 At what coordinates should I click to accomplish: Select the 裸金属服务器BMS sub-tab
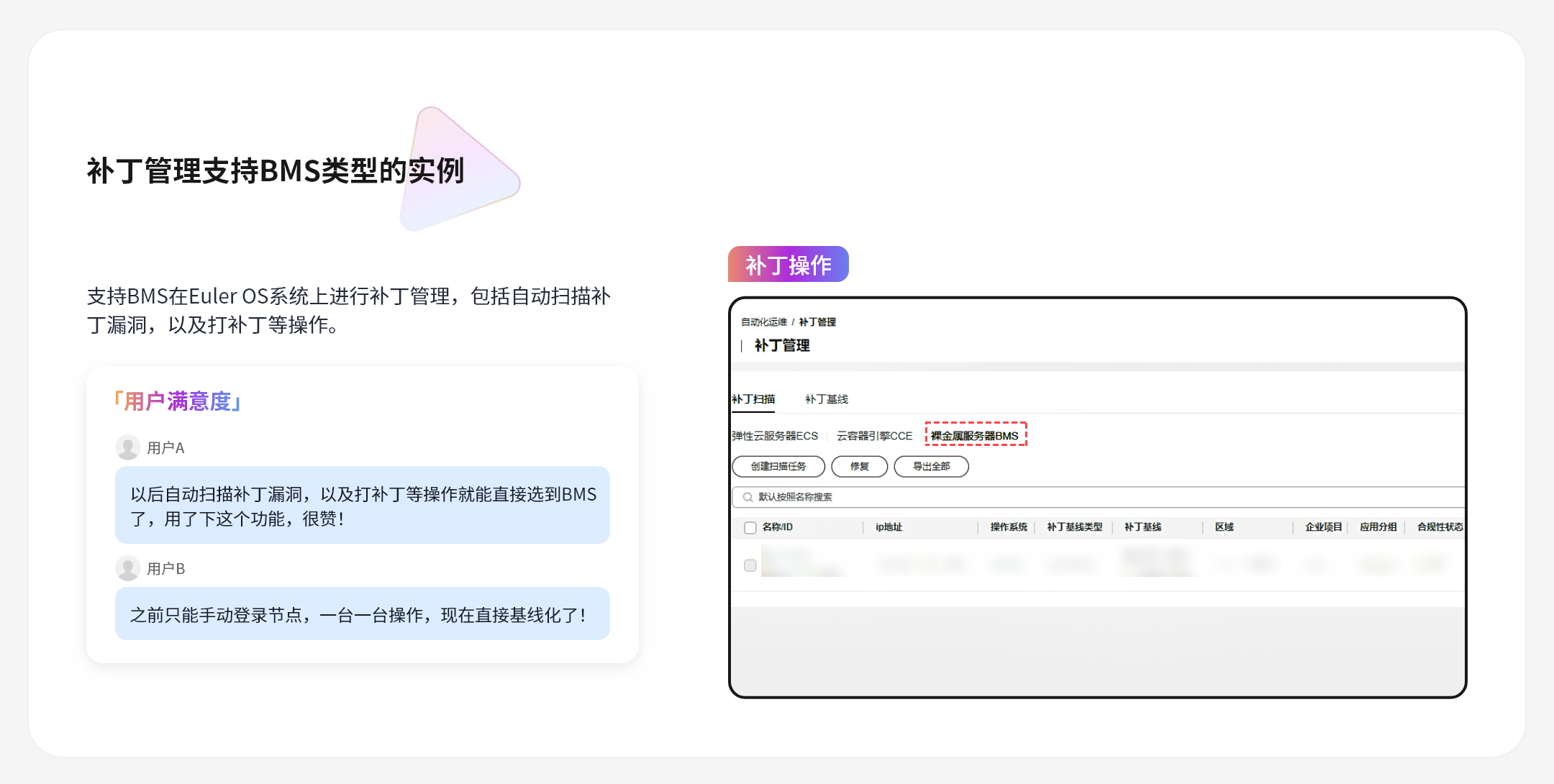[975, 436]
